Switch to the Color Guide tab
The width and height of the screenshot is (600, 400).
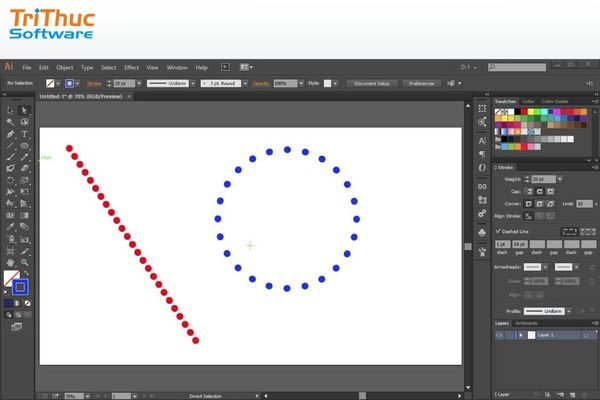pos(555,101)
